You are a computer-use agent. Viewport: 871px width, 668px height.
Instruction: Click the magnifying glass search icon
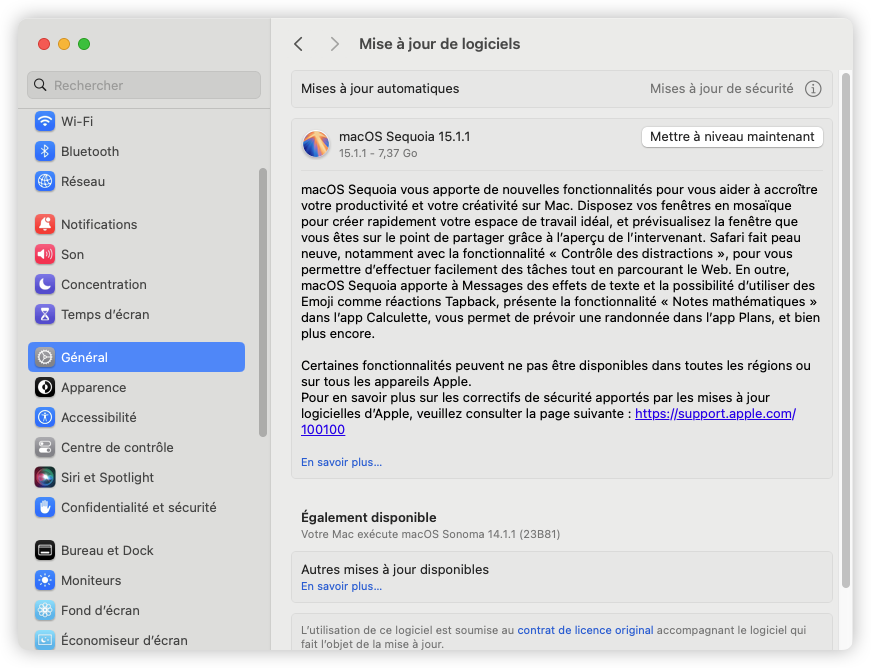tap(40, 85)
